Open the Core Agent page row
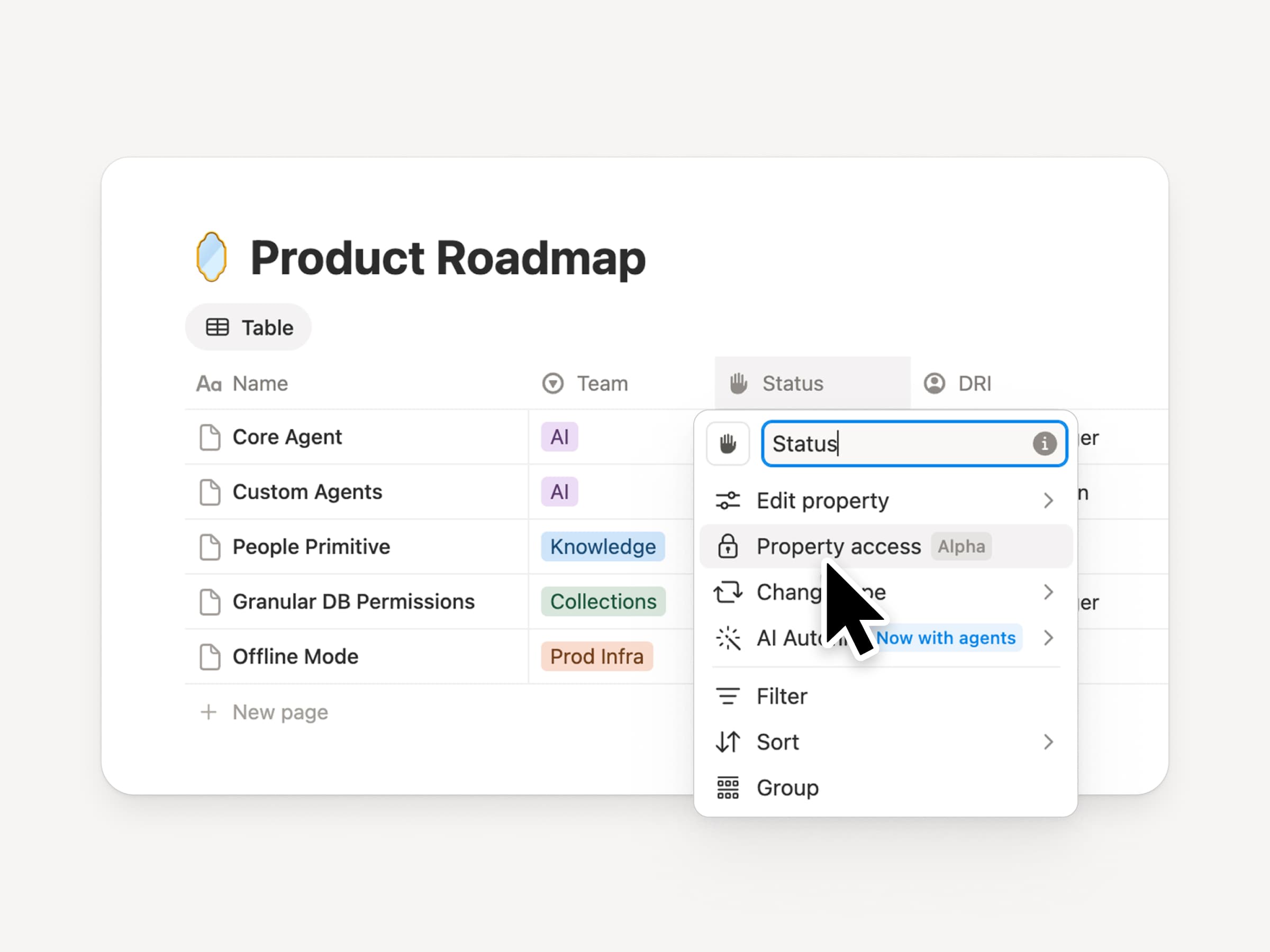The height and width of the screenshot is (952, 1270). click(x=286, y=437)
